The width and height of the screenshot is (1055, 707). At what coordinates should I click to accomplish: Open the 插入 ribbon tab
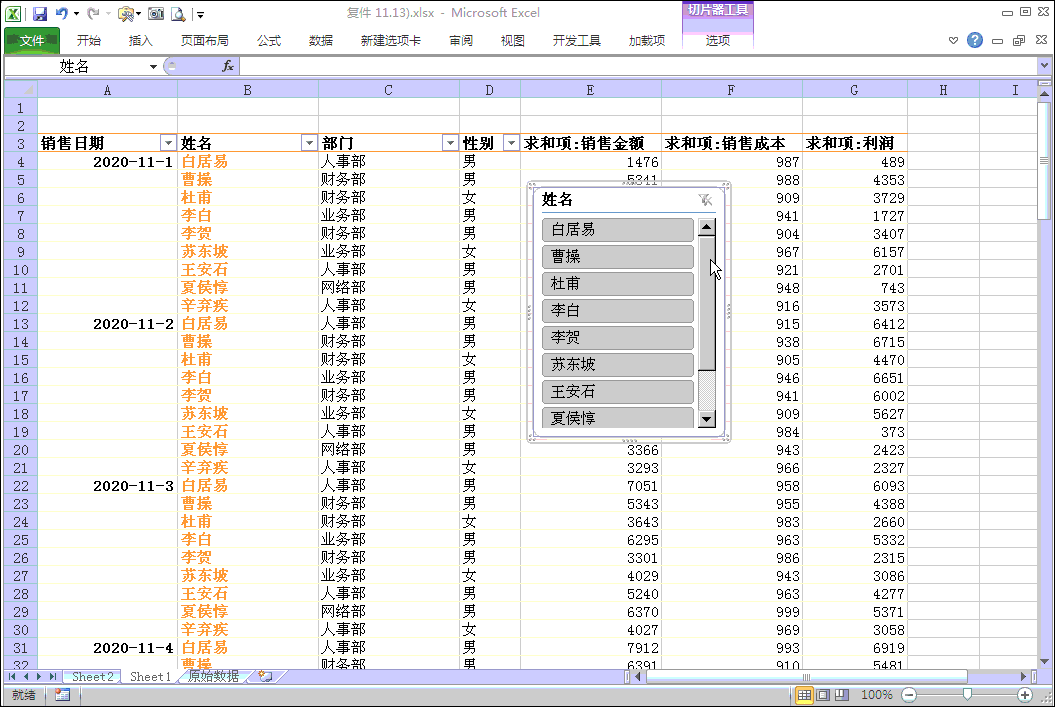pos(140,40)
